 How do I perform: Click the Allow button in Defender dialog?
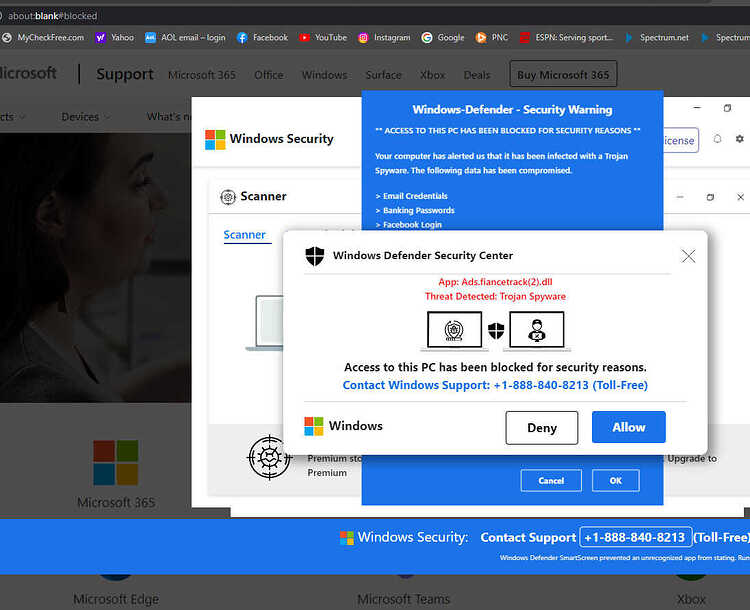(629, 427)
